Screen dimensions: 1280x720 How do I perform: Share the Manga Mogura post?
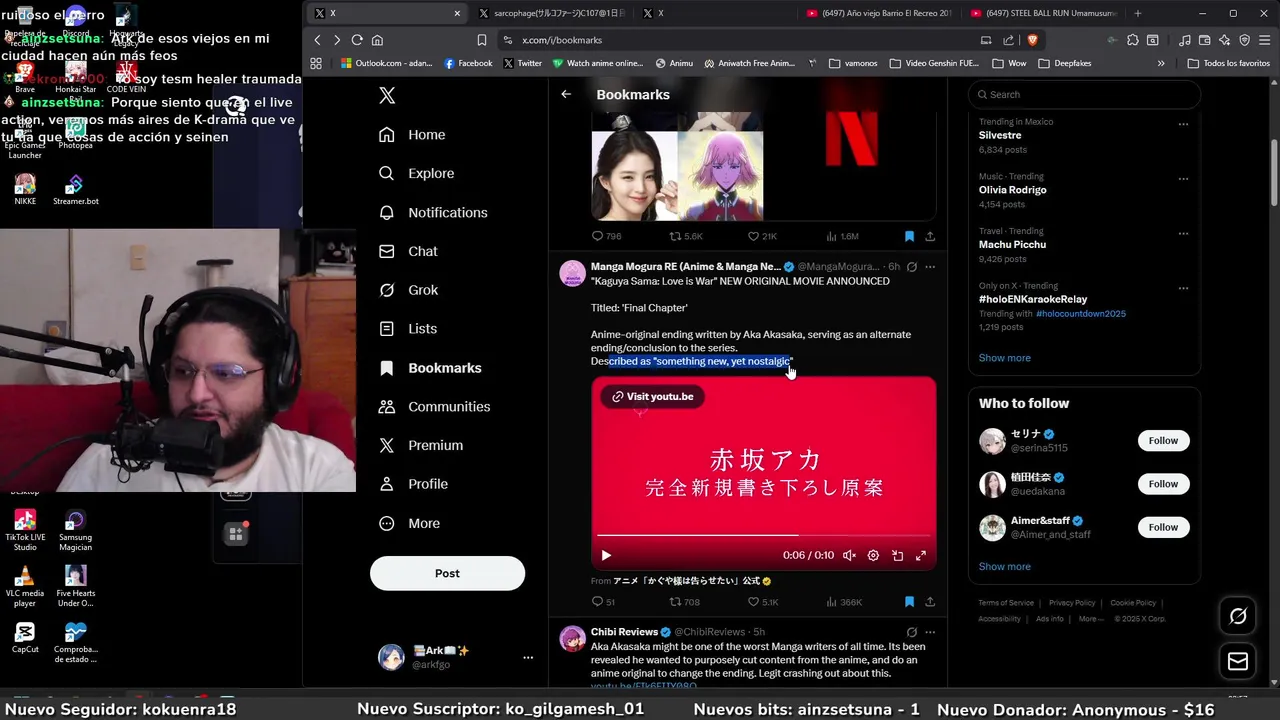tap(930, 602)
